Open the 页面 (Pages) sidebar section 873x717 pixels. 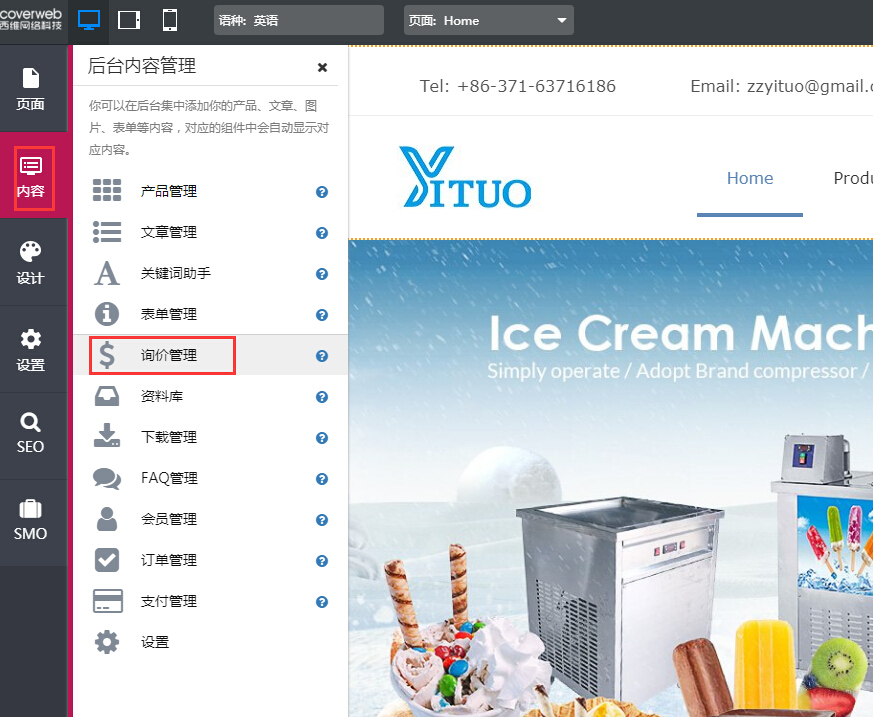coord(31,89)
